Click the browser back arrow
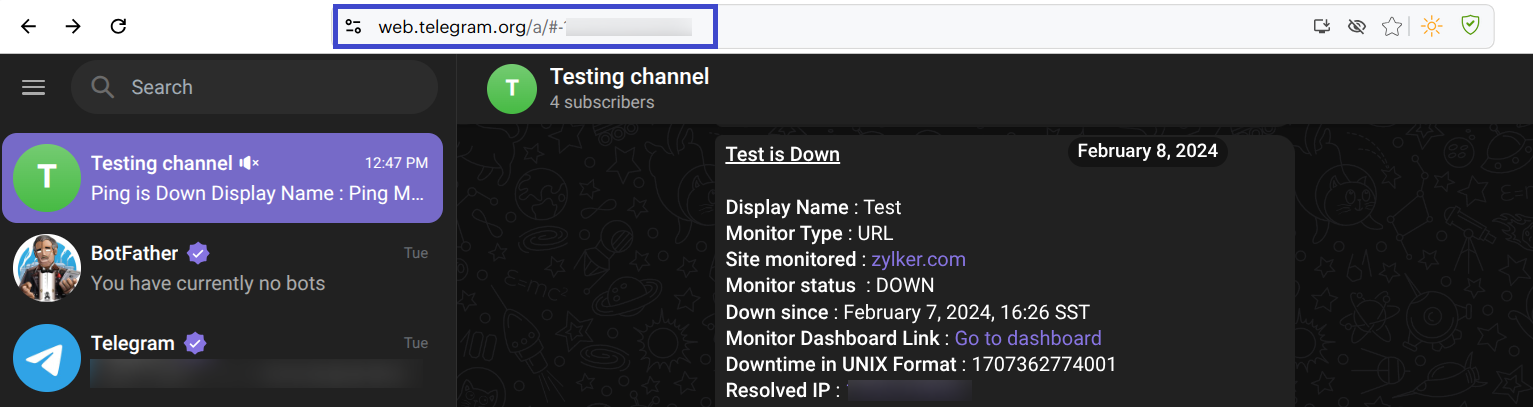This screenshot has height=407, width=1533. [x=28, y=27]
